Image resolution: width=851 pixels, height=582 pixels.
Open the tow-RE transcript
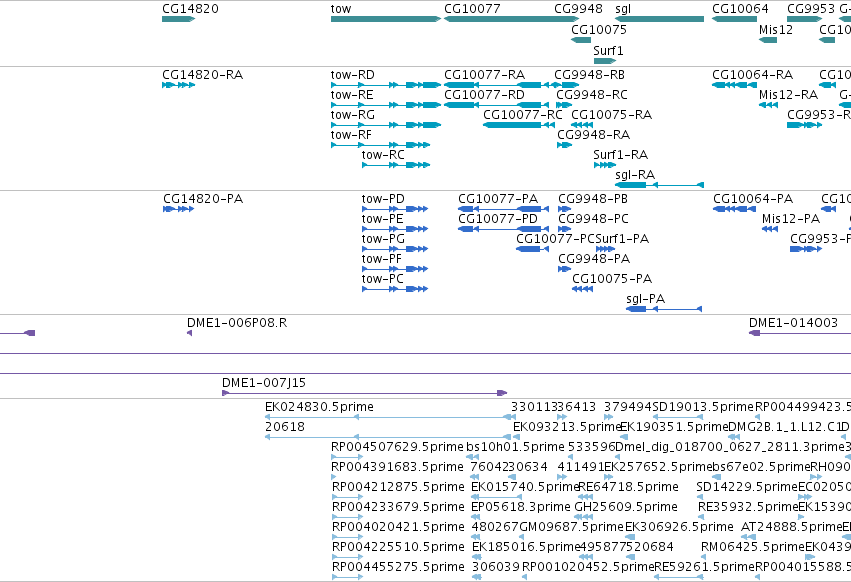(385, 105)
